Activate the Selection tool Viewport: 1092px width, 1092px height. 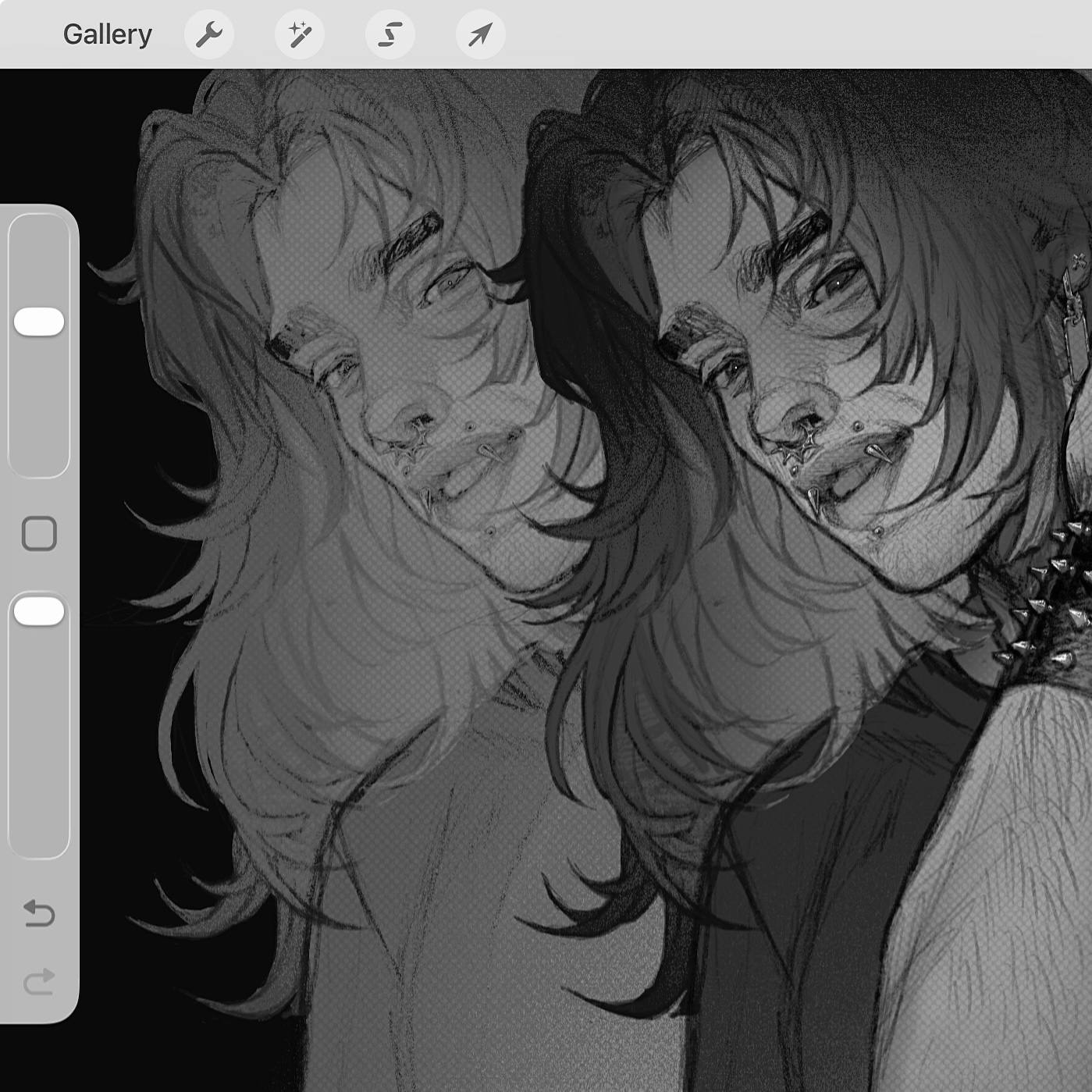pos(390,34)
